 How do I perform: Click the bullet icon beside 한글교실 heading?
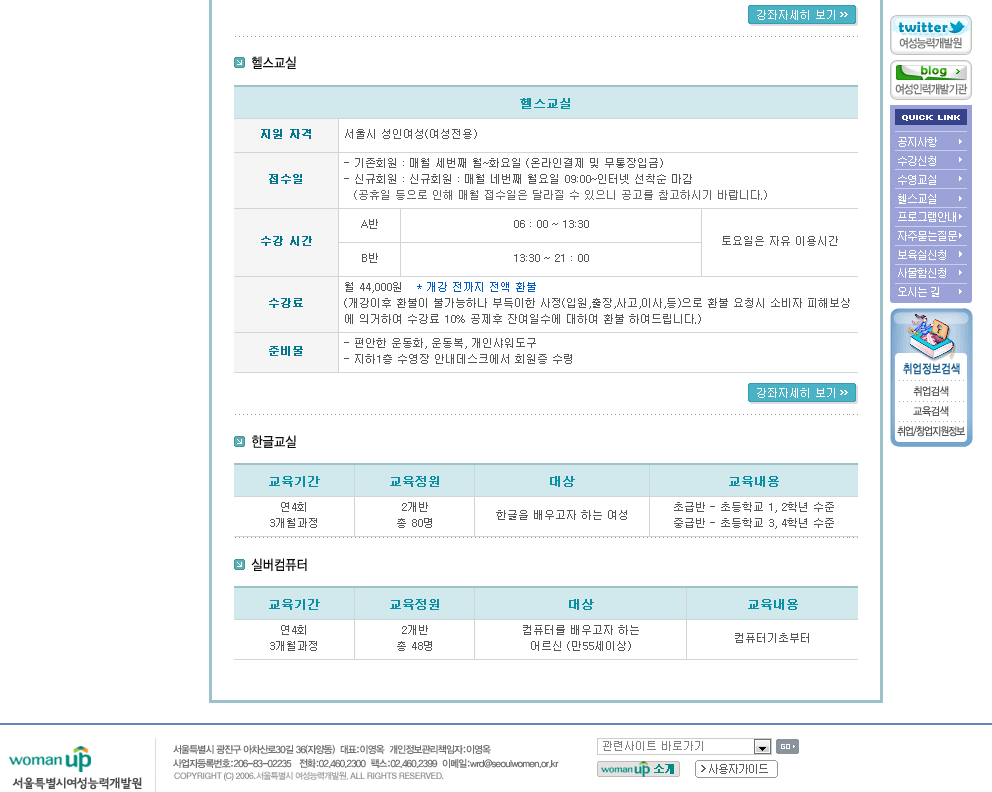[240, 442]
